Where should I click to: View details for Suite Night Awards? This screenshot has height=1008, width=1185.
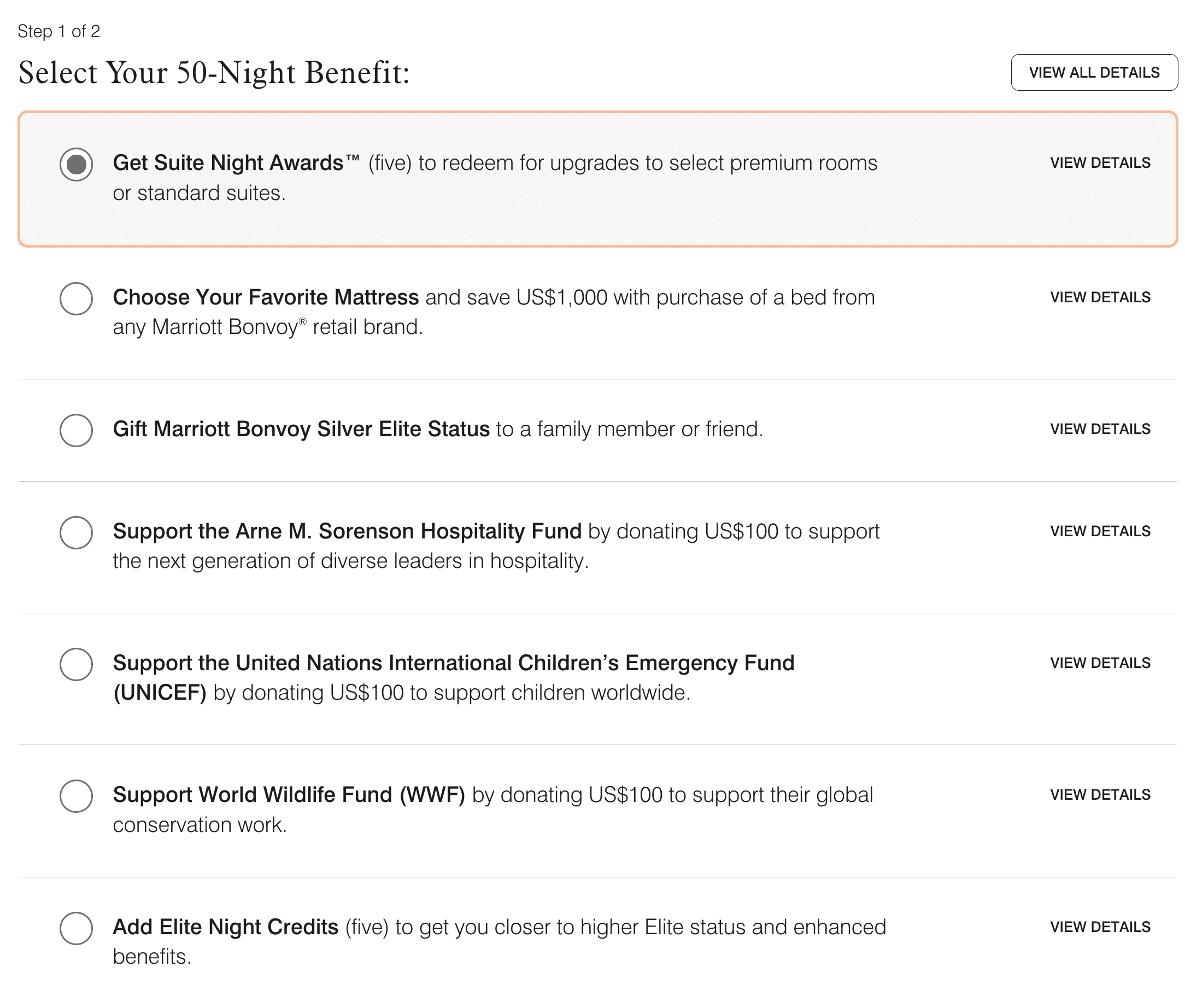pos(1100,163)
